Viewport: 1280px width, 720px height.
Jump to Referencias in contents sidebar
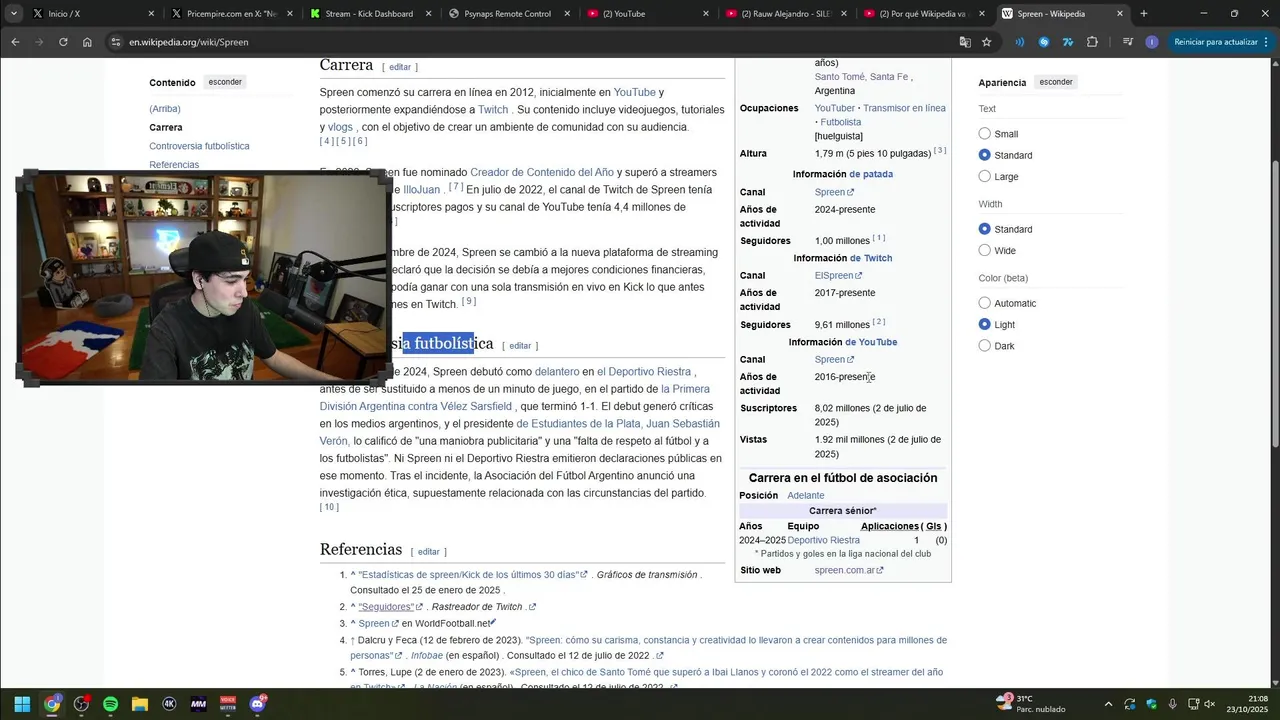point(174,165)
